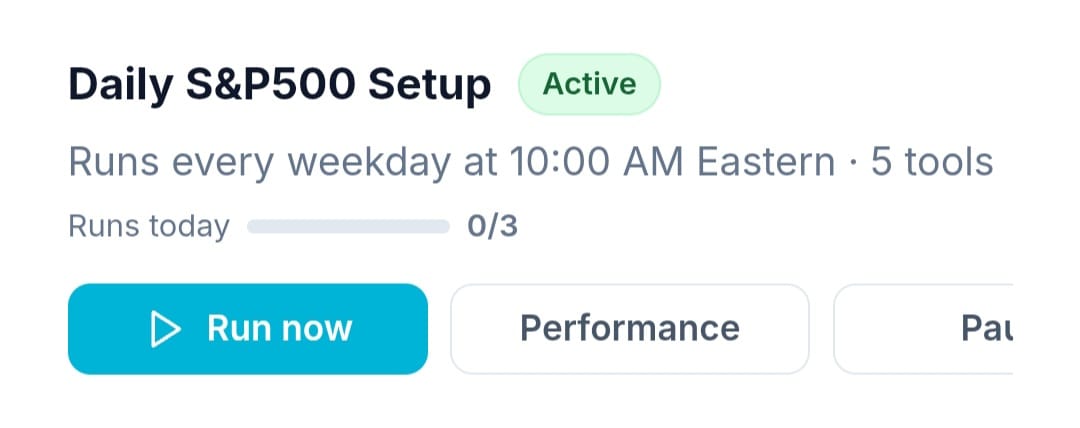This screenshot has height=428, width=1080.
Task: Click the left end of the runs progress track
Action: (253, 227)
